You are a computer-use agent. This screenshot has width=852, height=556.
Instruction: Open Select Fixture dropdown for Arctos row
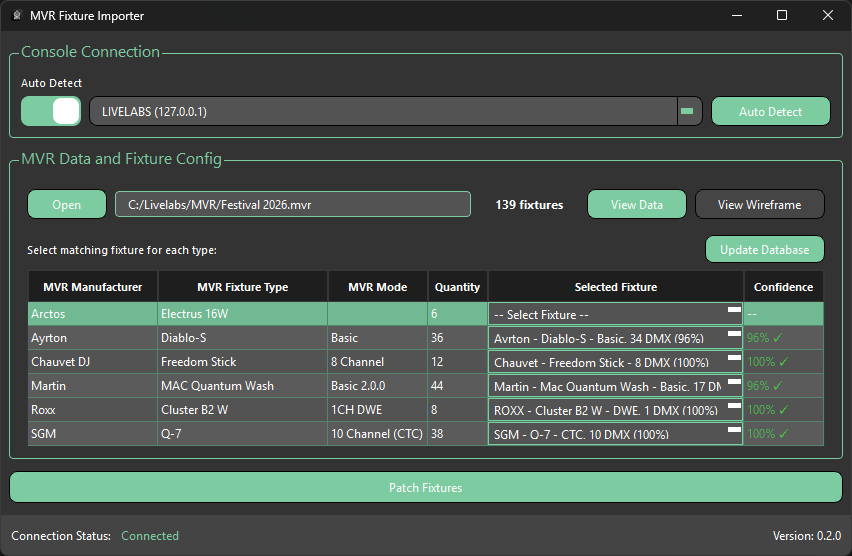(x=616, y=314)
